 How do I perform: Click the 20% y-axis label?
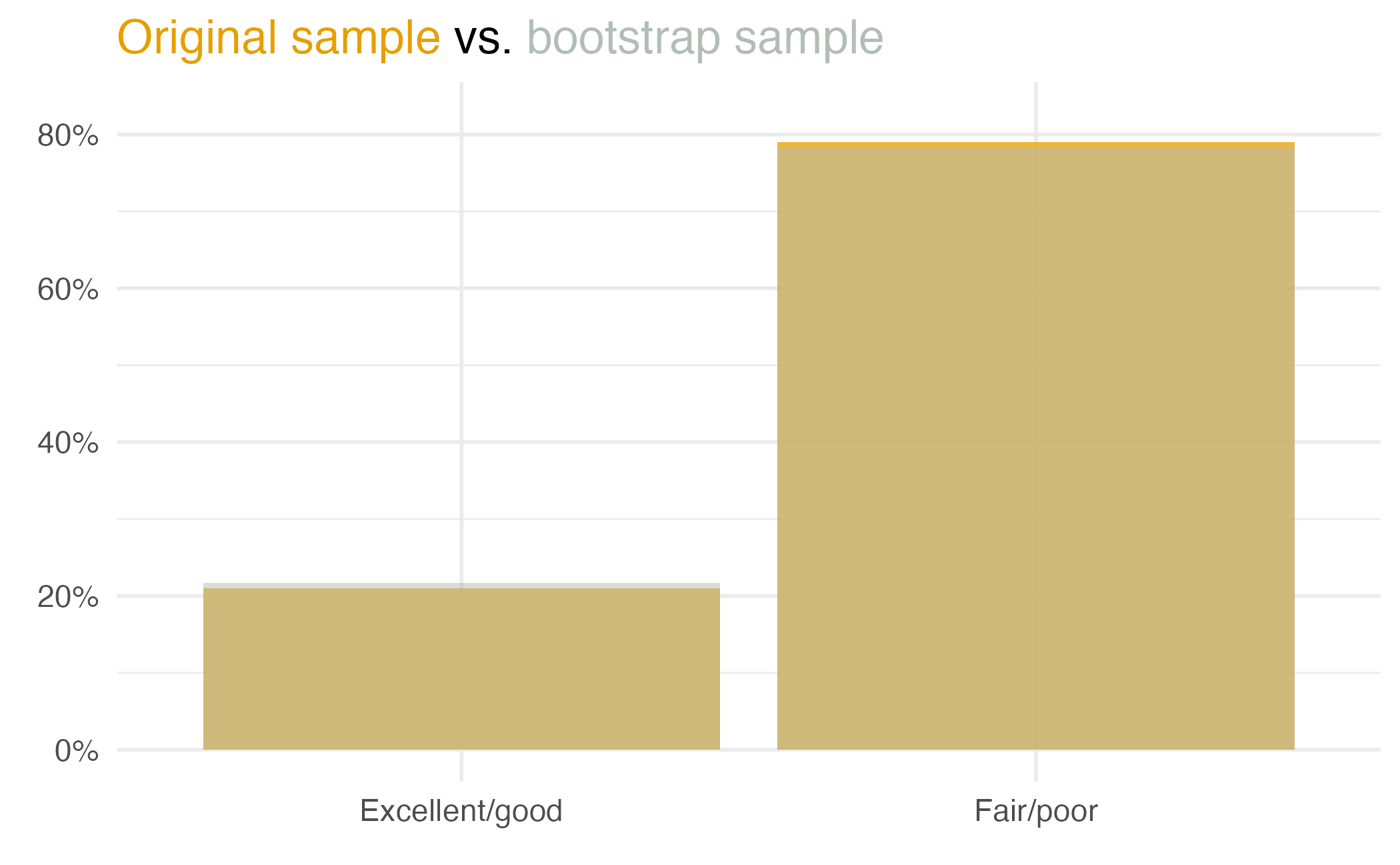coord(68,597)
